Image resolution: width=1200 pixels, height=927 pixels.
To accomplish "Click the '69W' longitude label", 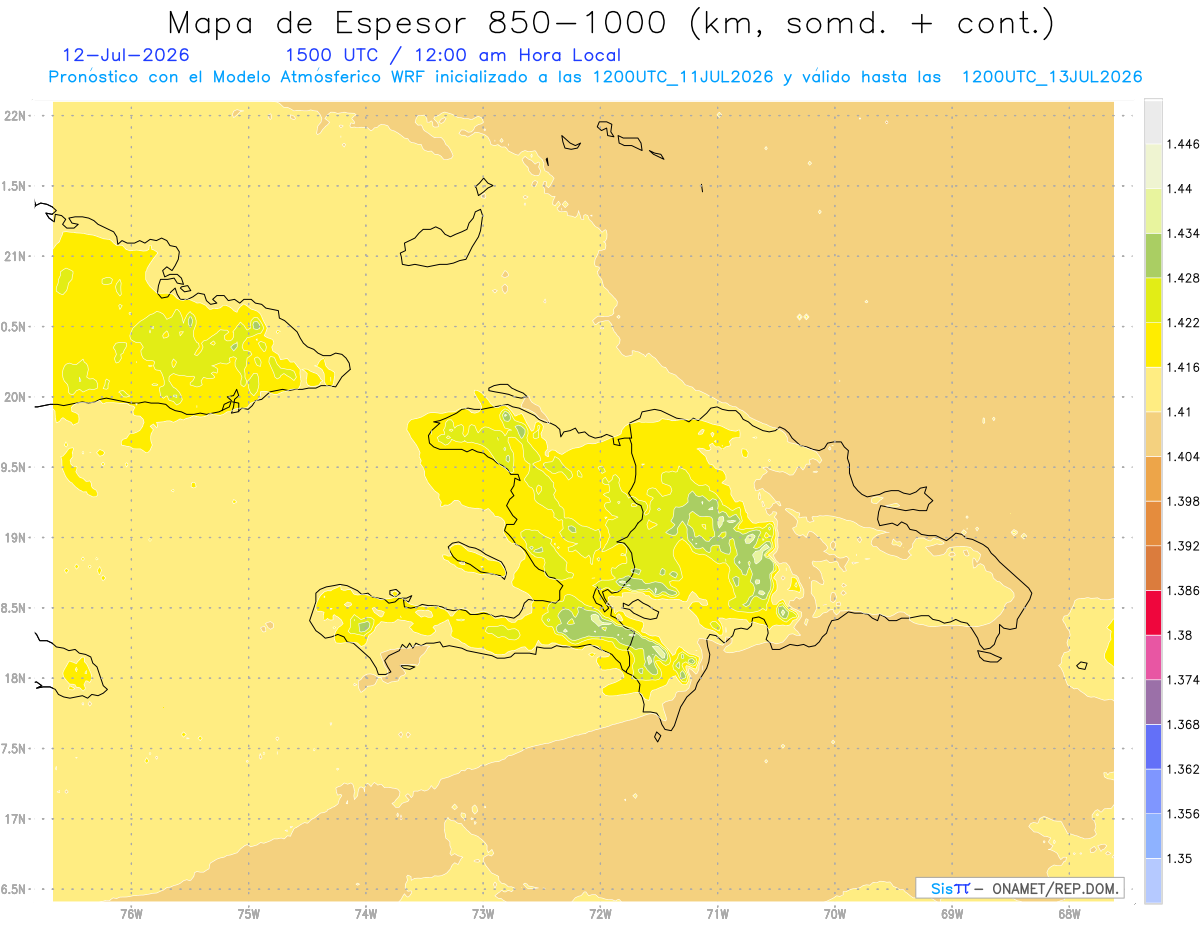I will (952, 913).
